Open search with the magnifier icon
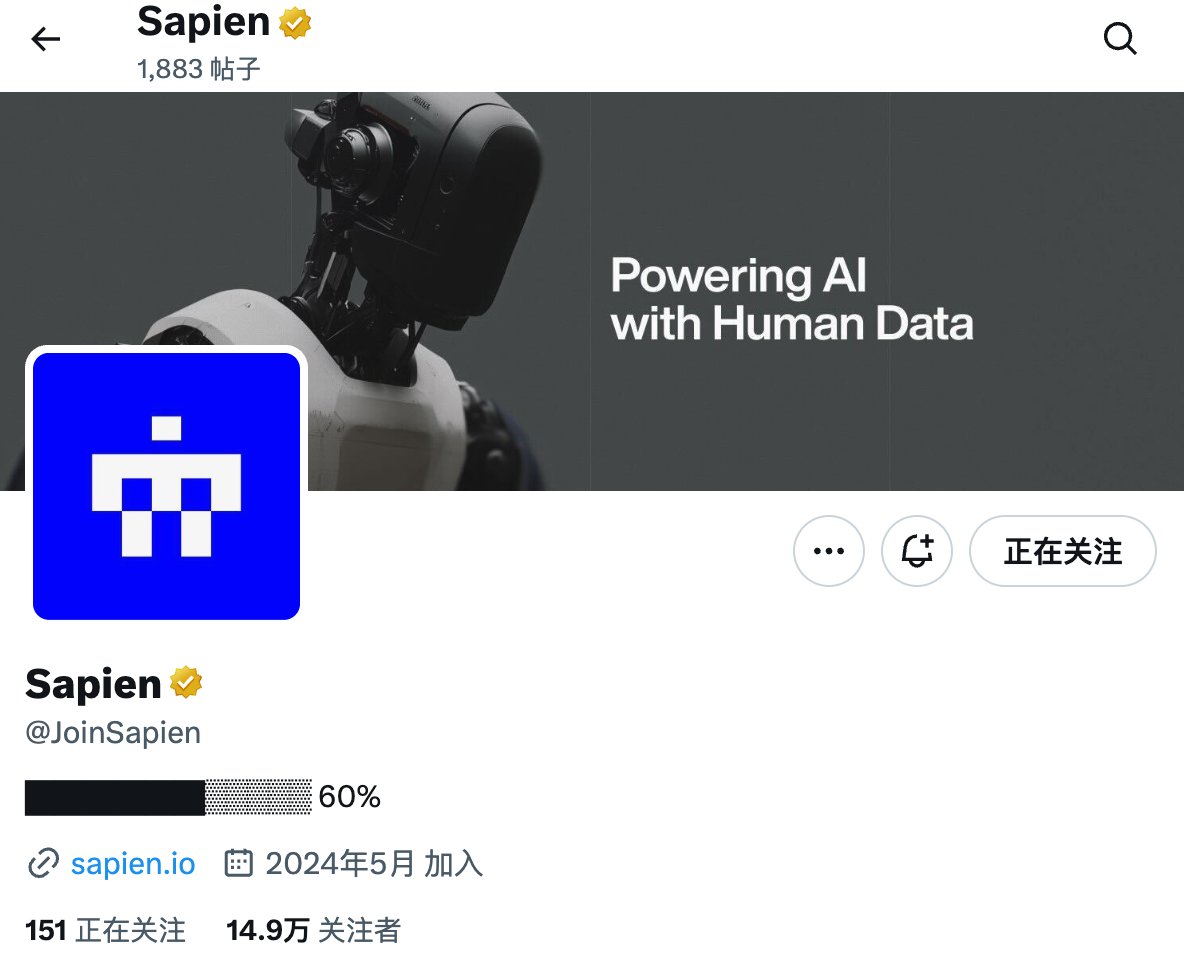 tap(1120, 39)
